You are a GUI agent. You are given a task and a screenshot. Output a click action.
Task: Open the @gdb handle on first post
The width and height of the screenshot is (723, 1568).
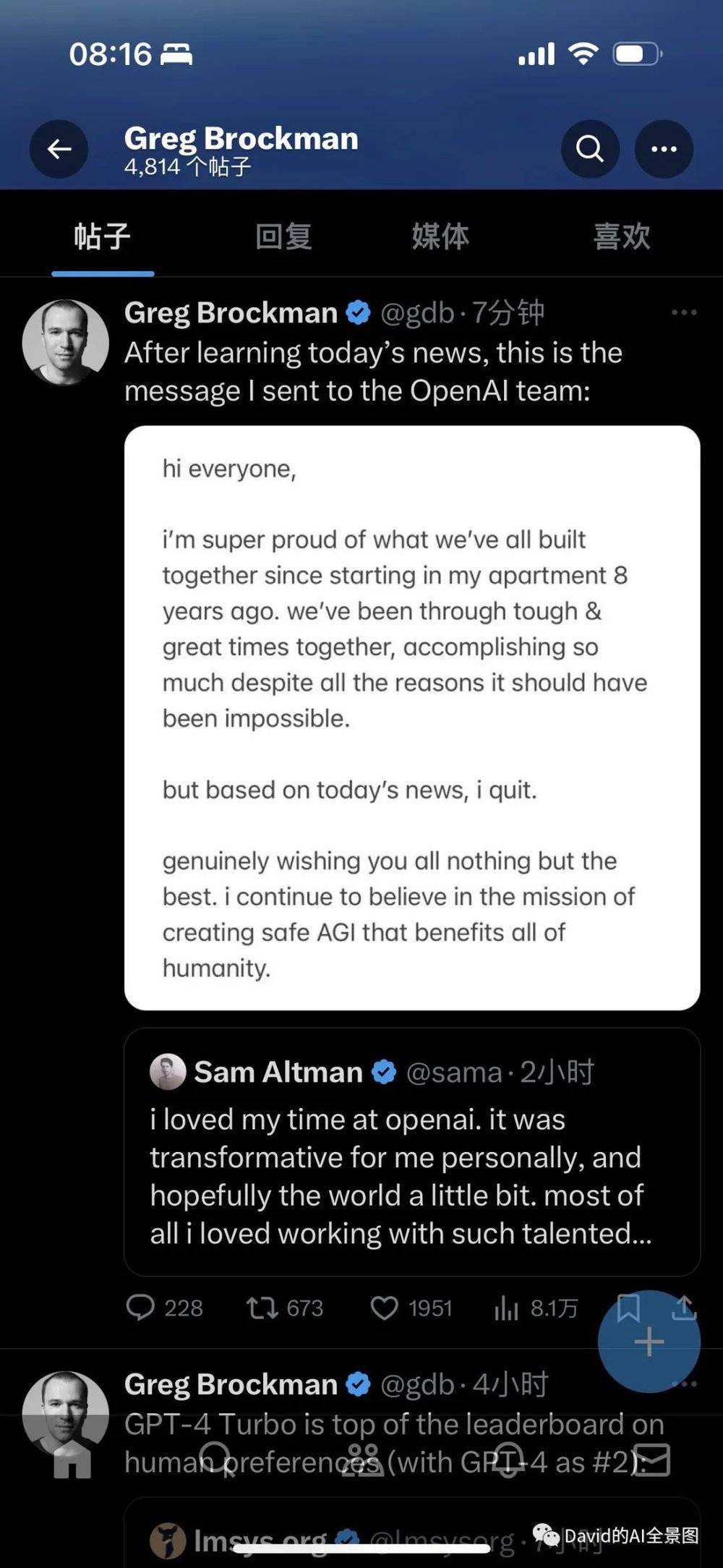pos(416,312)
